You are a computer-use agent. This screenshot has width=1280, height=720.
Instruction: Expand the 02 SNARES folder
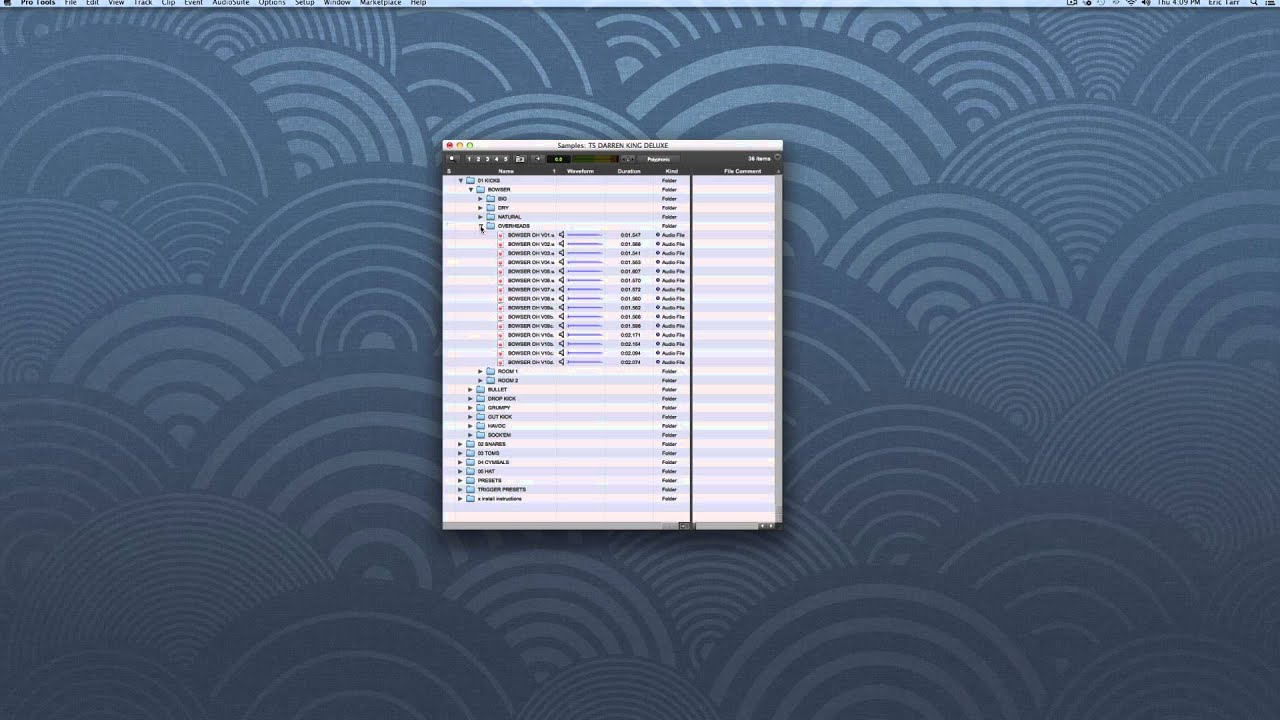pyautogui.click(x=460, y=444)
